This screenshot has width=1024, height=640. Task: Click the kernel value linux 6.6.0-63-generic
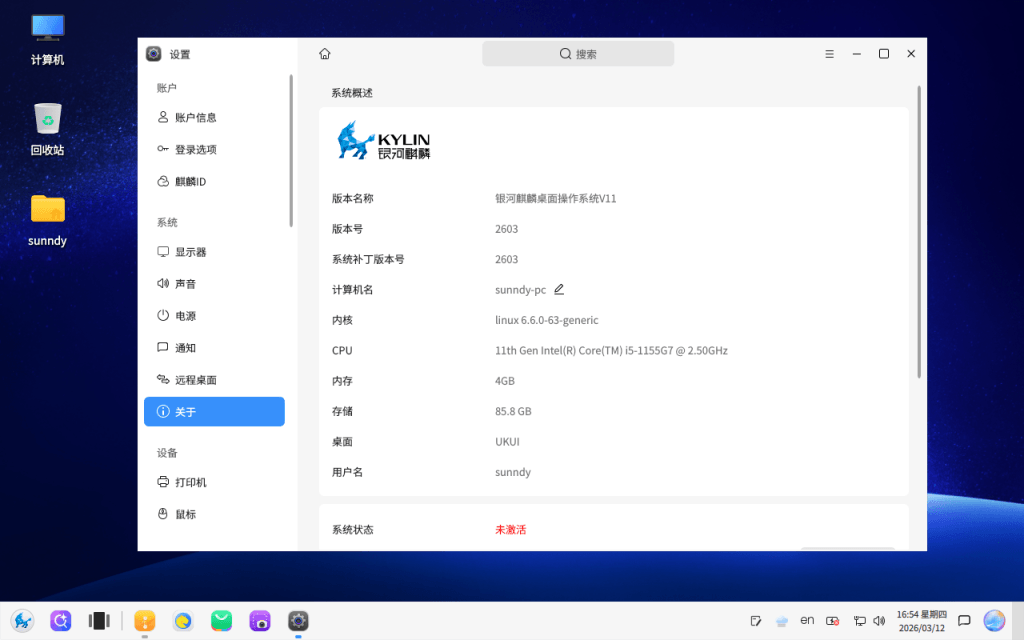click(547, 320)
